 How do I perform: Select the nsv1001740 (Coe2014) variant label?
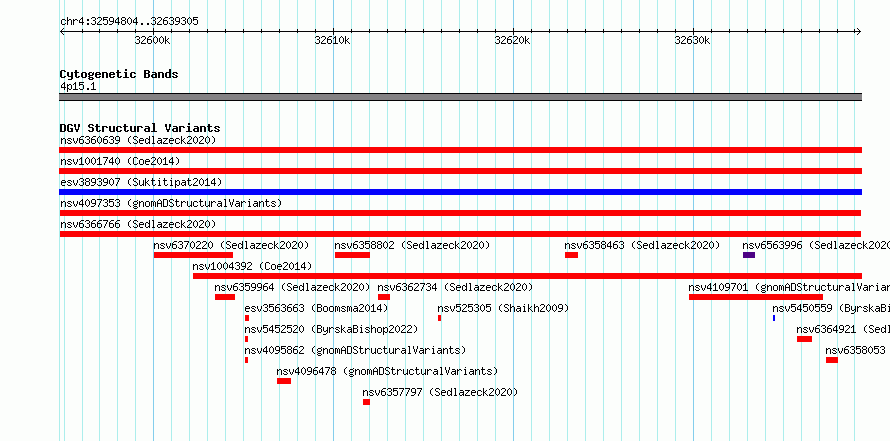point(120,161)
